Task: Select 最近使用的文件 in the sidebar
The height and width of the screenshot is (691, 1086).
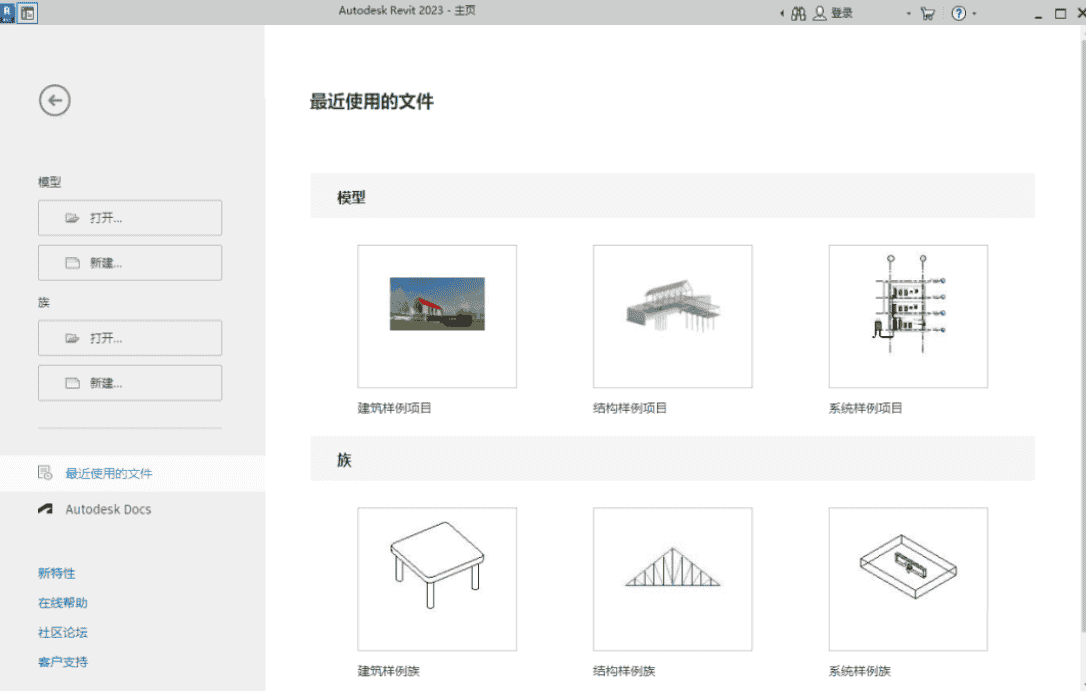Action: pos(109,473)
